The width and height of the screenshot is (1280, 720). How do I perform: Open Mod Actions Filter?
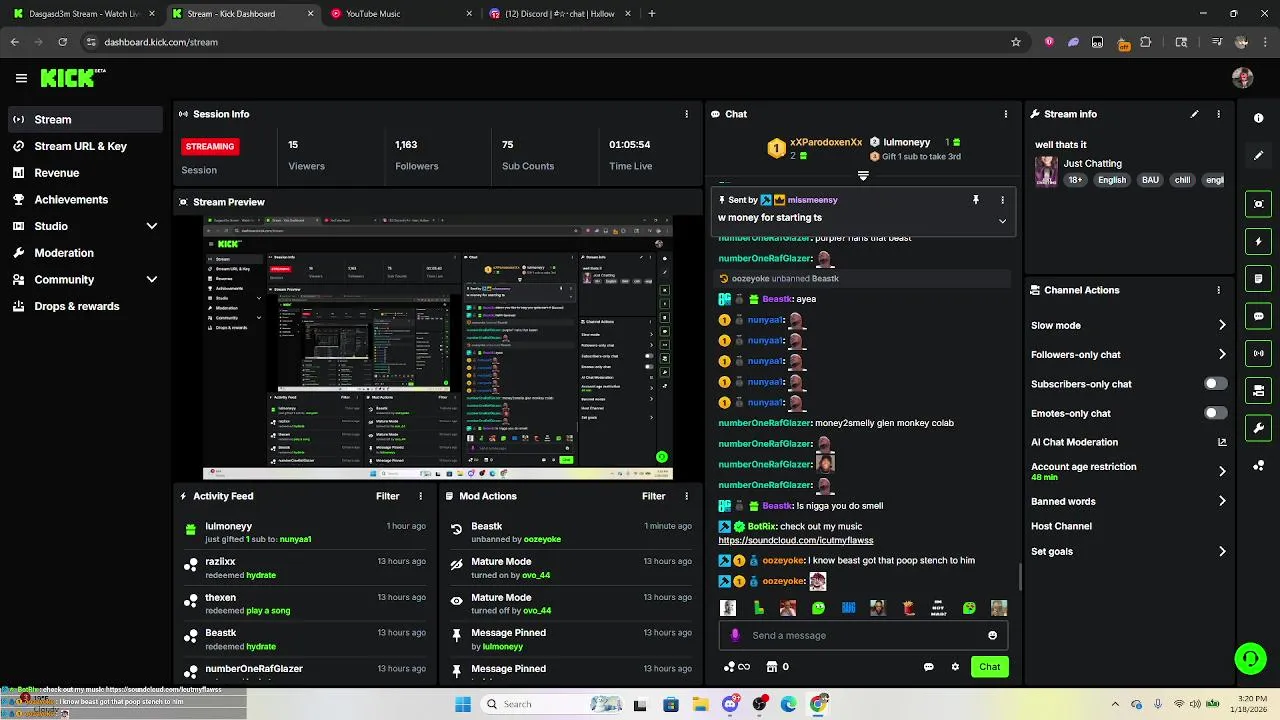tap(654, 496)
